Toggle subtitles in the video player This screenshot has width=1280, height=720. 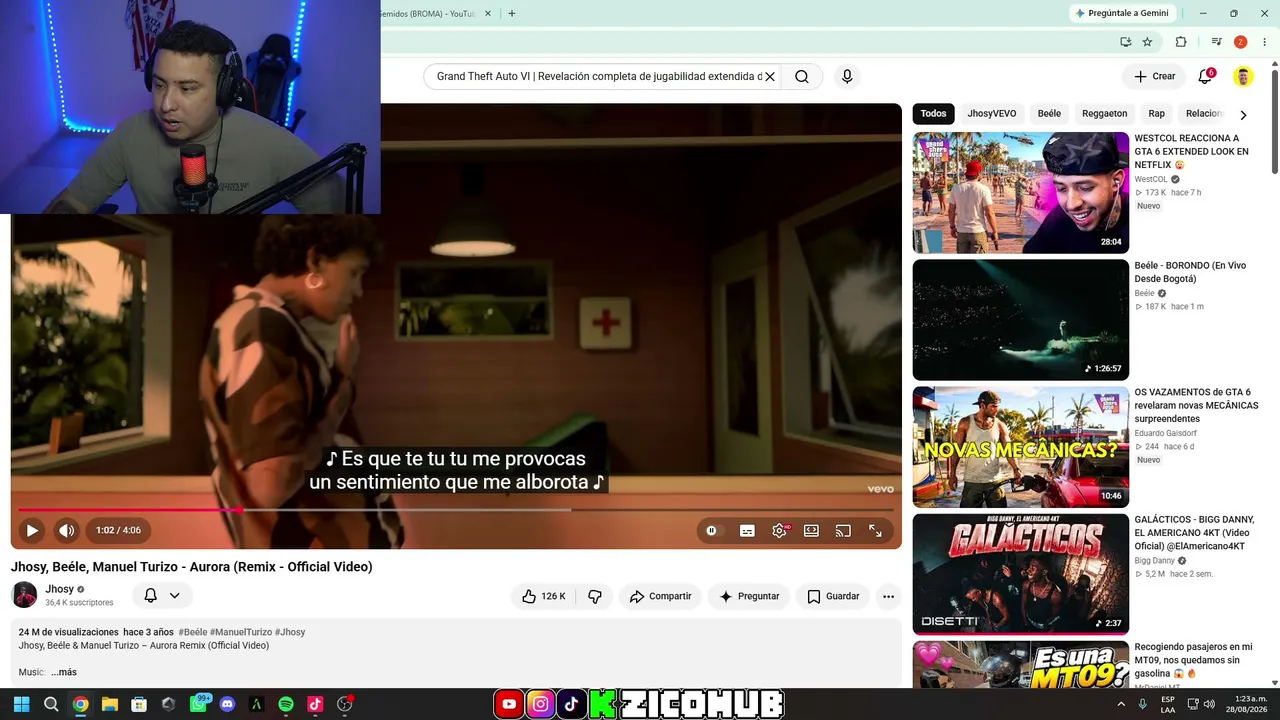pos(747,531)
